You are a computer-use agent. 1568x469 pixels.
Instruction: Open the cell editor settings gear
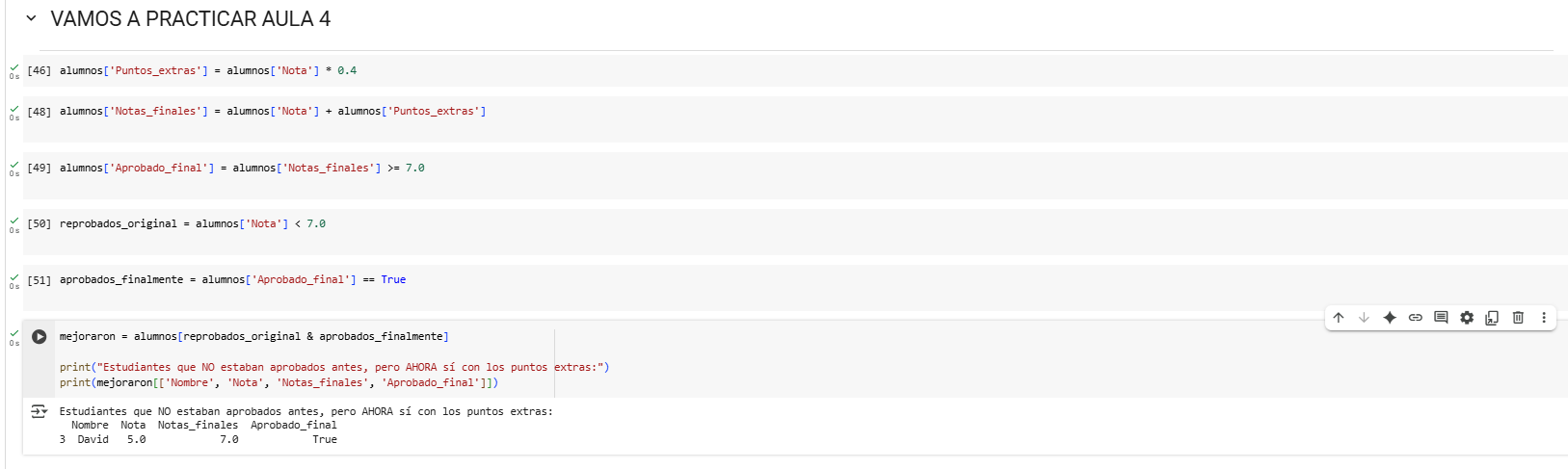pos(1467,318)
